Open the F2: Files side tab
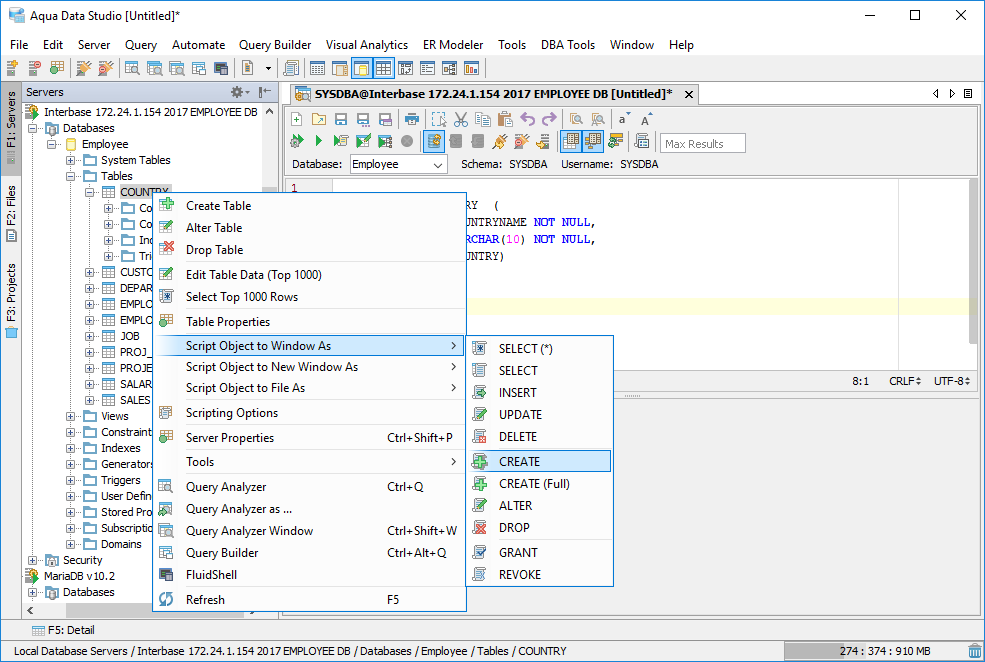Viewport: 985px width, 662px height. [11, 214]
